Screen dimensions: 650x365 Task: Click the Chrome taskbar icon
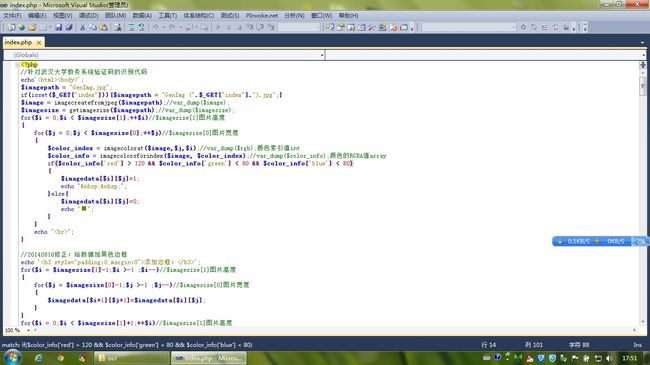click(x=61, y=358)
